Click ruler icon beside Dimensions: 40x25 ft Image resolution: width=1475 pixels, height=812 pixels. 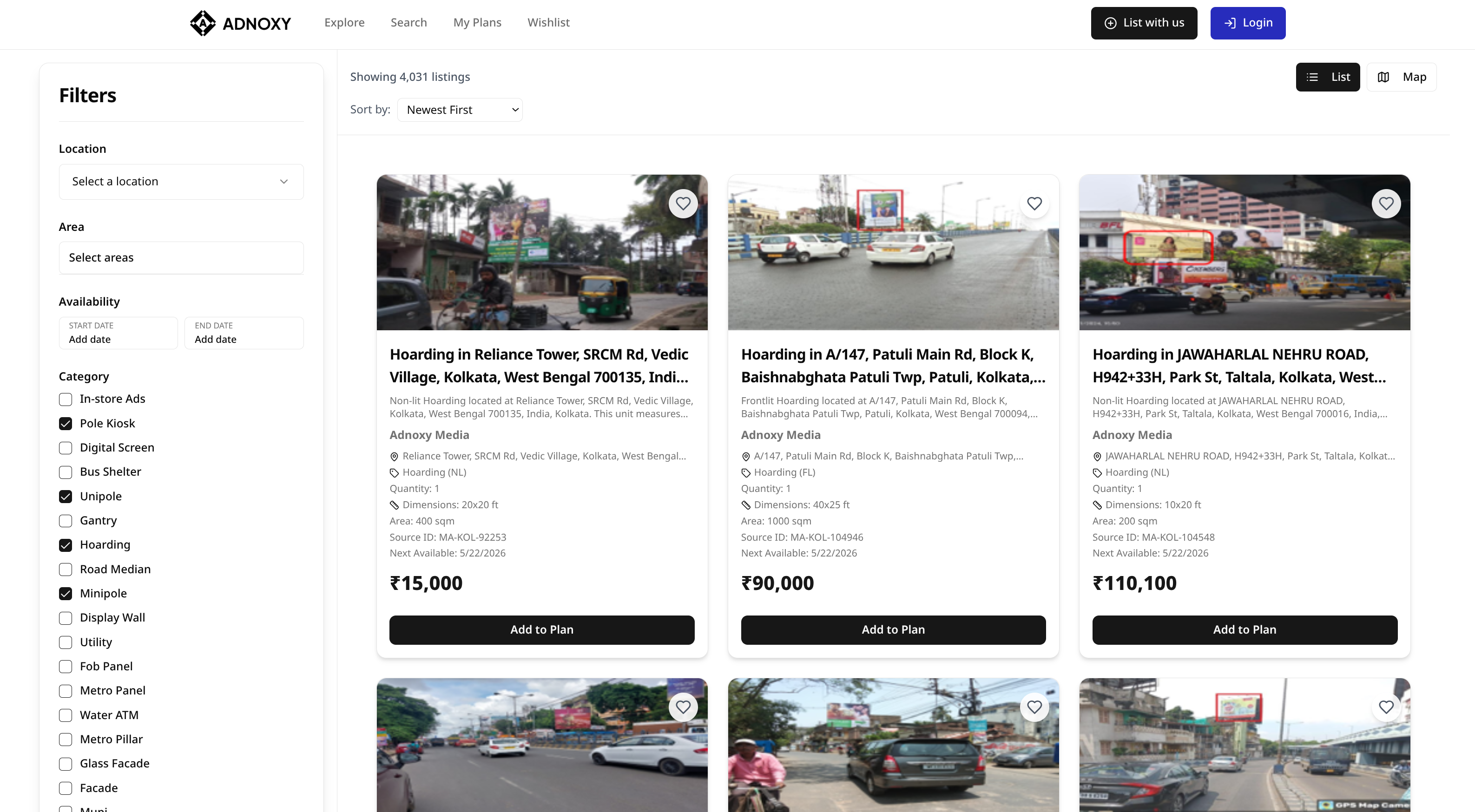[745, 505]
